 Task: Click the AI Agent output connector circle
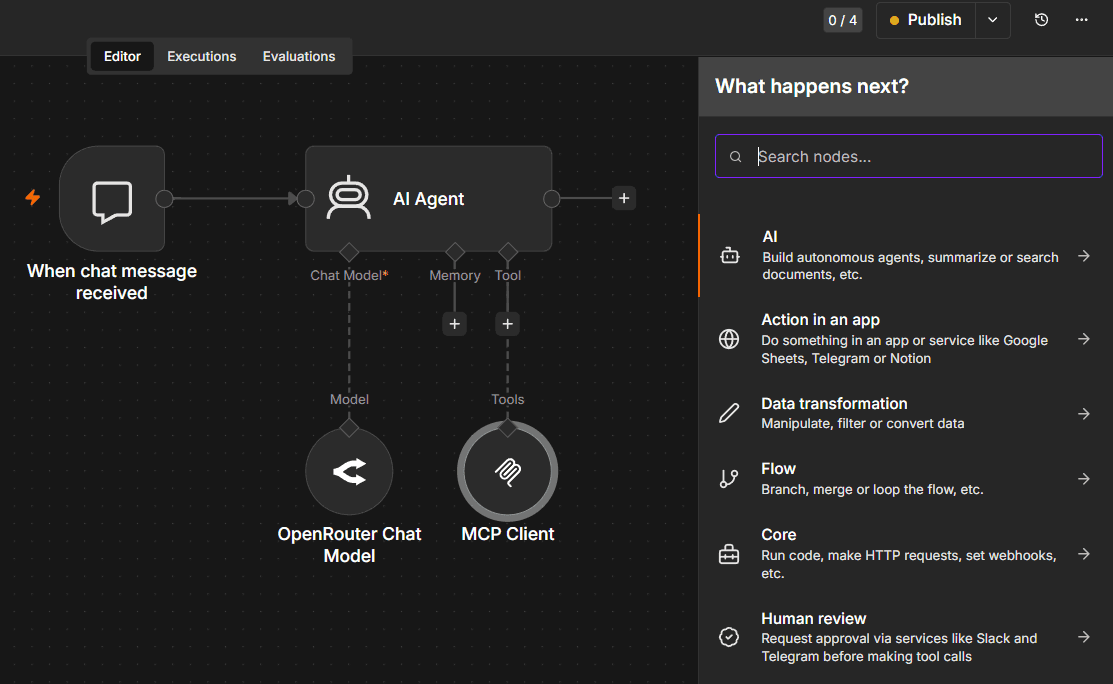[552, 199]
